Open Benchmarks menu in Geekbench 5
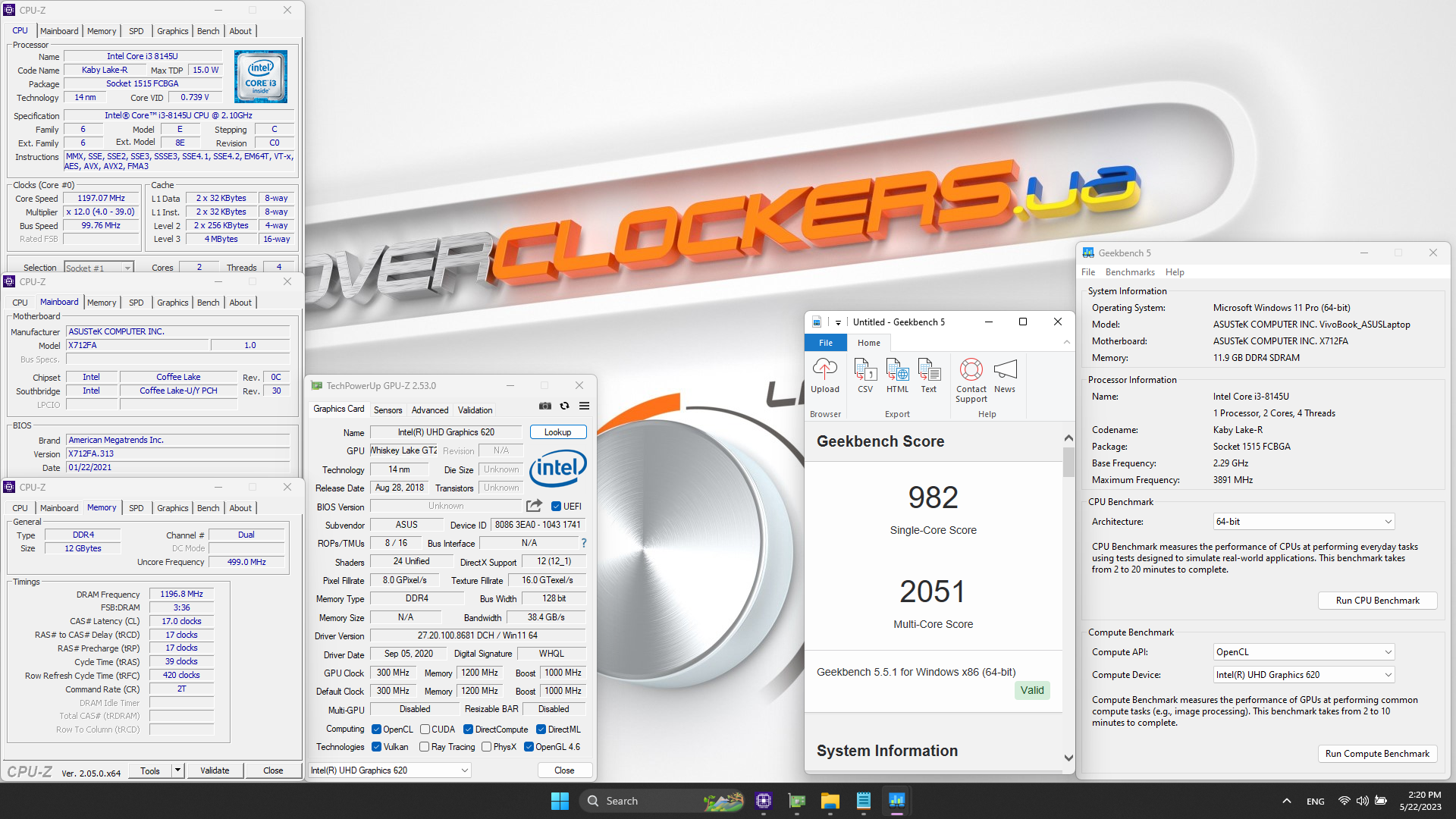The height and width of the screenshot is (819, 1456). pos(1130,272)
